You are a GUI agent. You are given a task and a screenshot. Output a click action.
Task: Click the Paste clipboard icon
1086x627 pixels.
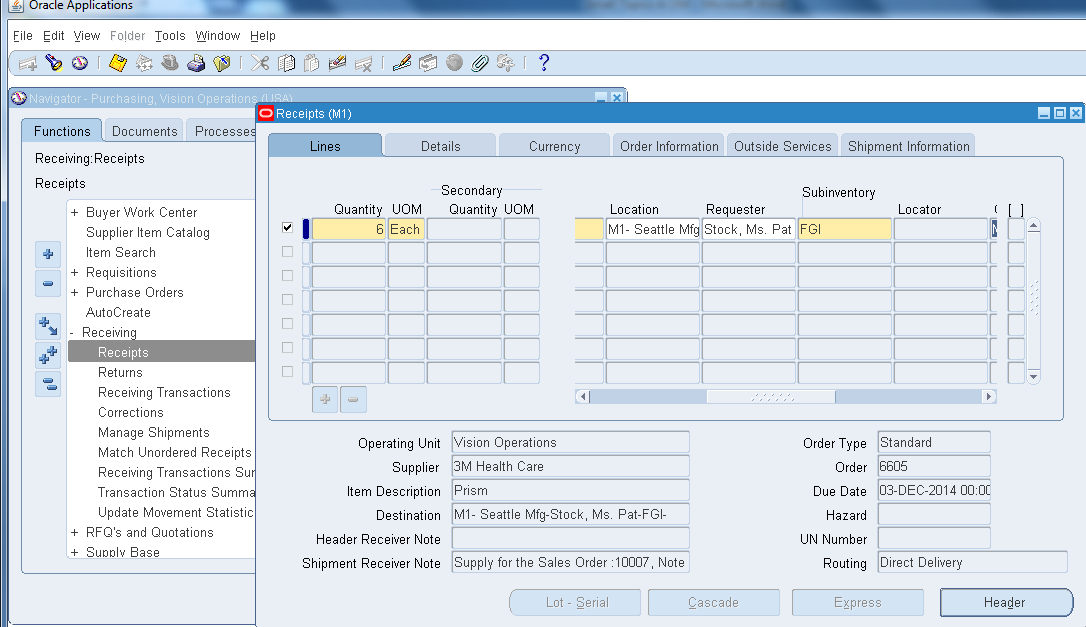coord(312,63)
